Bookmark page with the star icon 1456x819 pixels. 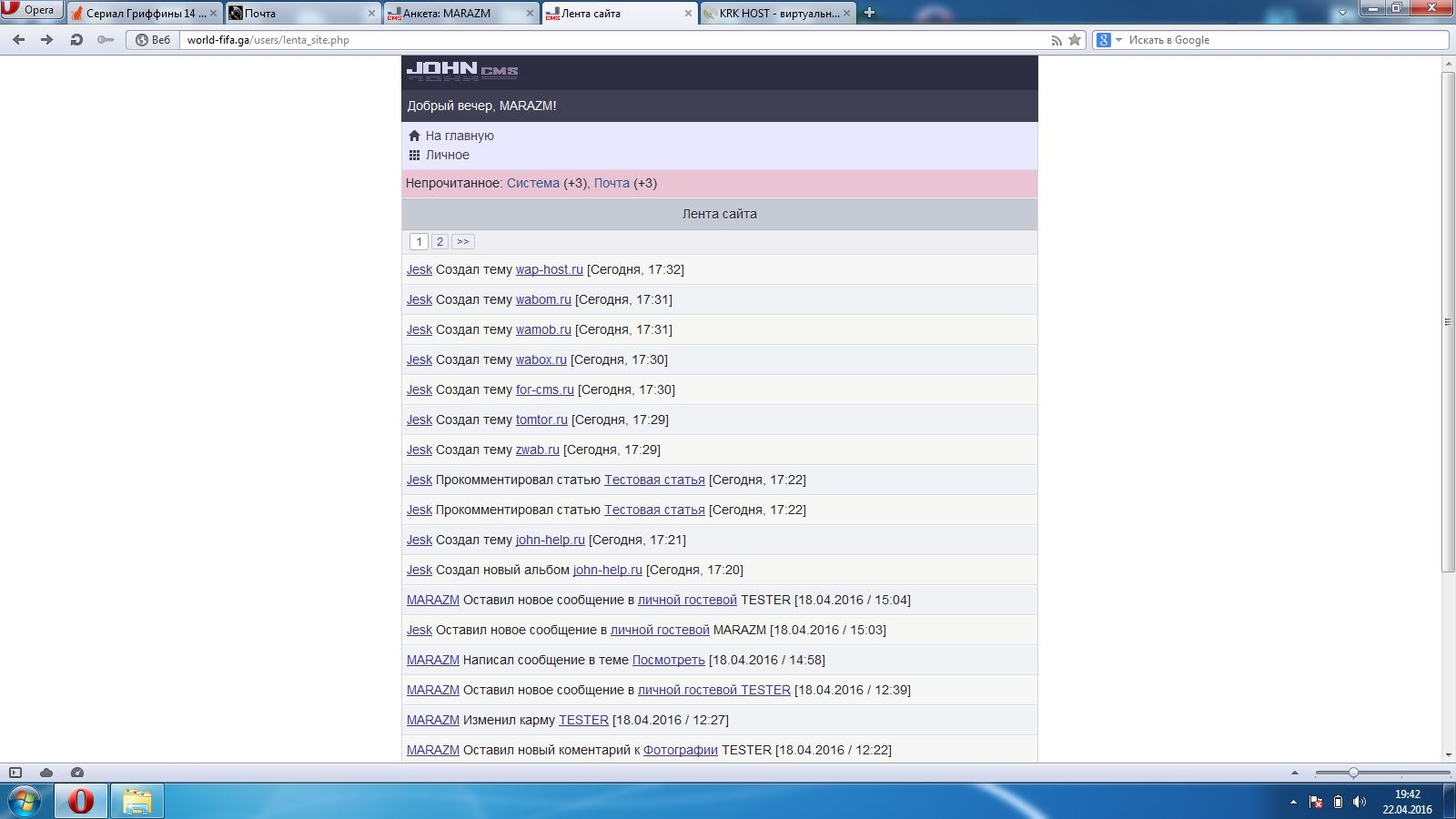pos(1075,40)
